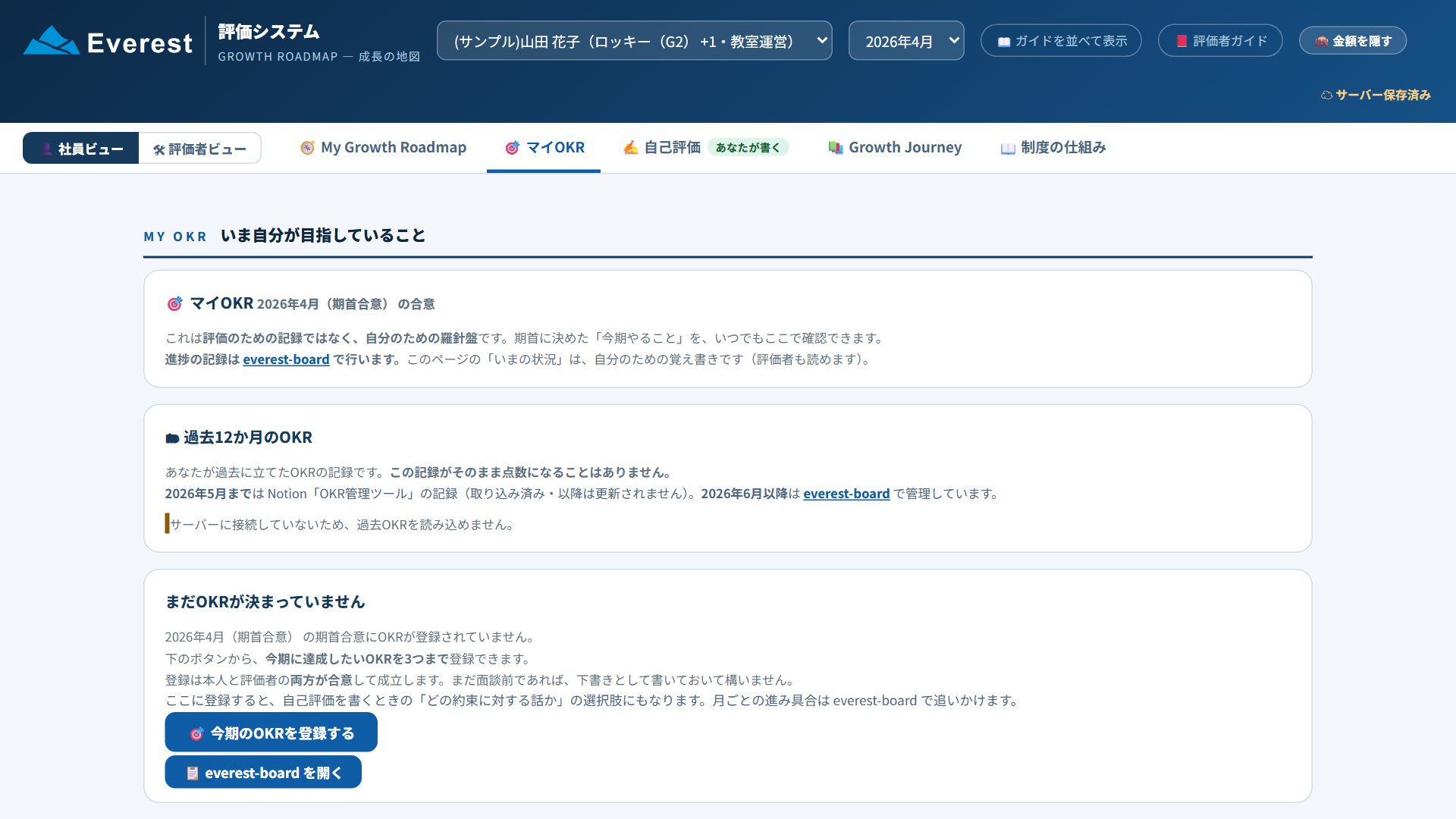Click the target icon beside マイOKR heading

(x=174, y=304)
